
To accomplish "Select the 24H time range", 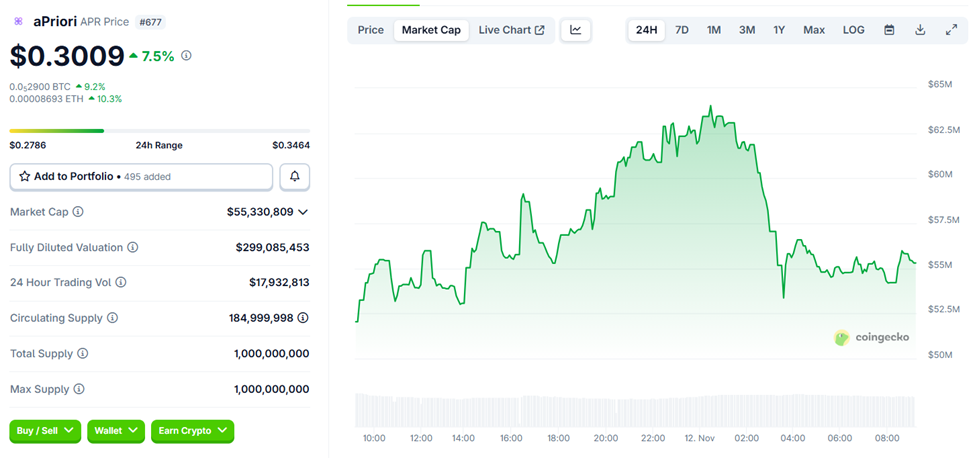I will tap(647, 30).
